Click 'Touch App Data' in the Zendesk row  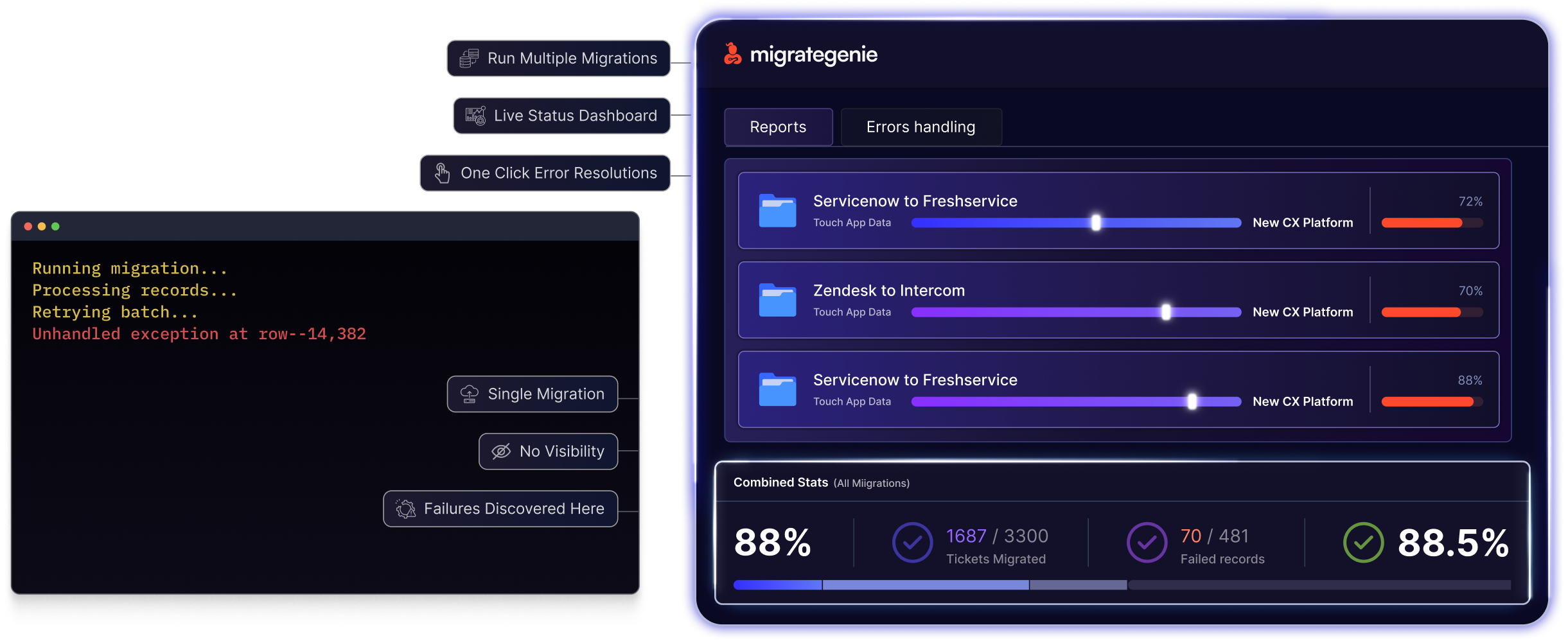[x=852, y=312]
